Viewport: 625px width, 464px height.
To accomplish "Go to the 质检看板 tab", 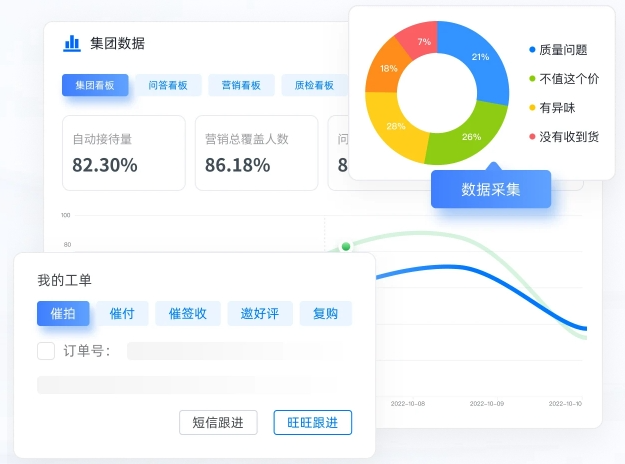I will tap(314, 85).
